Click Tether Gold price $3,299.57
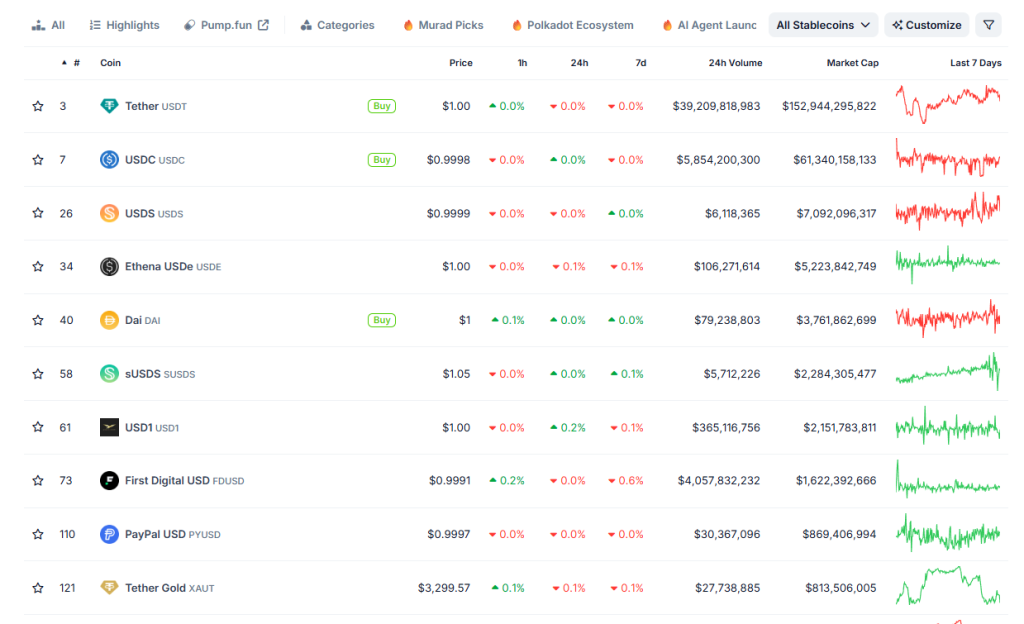This screenshot has height=624, width=1024. point(444,587)
